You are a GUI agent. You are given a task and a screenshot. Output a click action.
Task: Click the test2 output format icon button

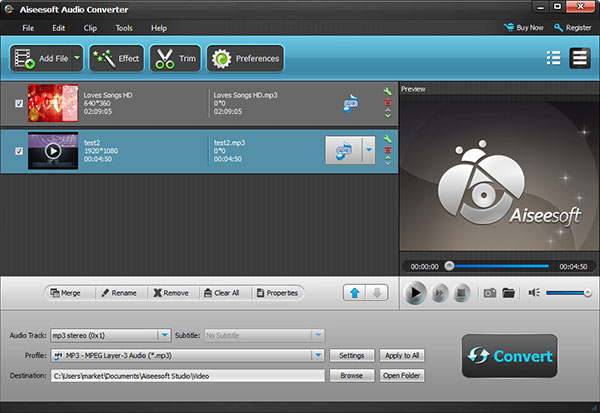pyautogui.click(x=343, y=150)
